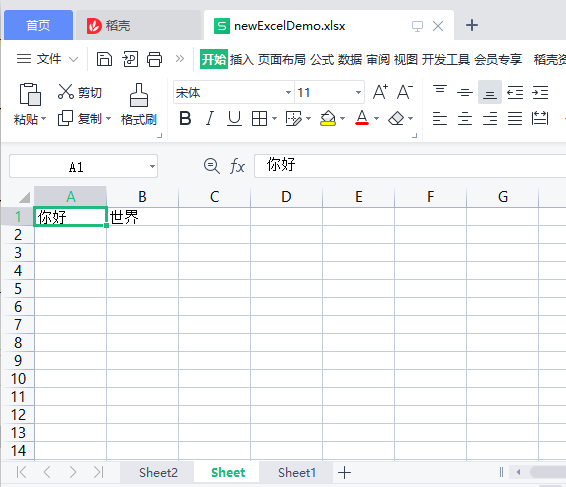Click the Paste clipboard icon

pyautogui.click(x=30, y=94)
